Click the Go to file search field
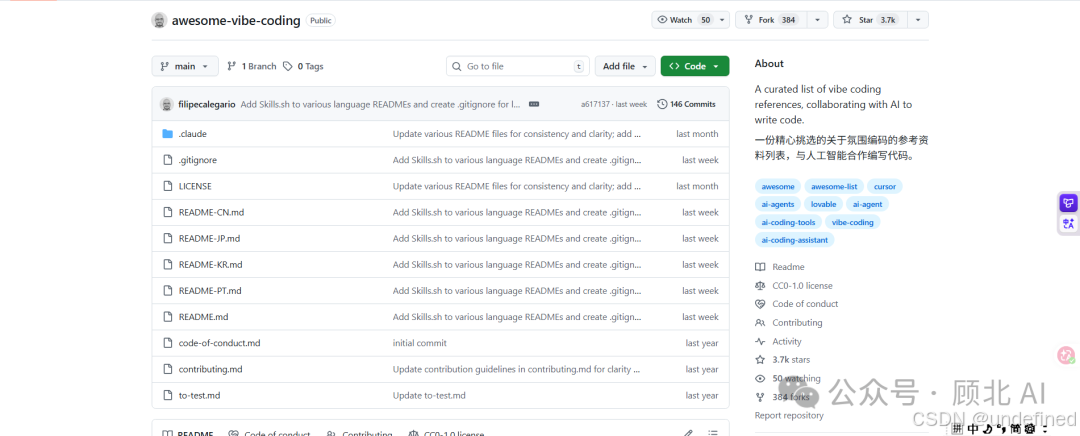Viewport: 1080px width, 436px height. [x=517, y=66]
